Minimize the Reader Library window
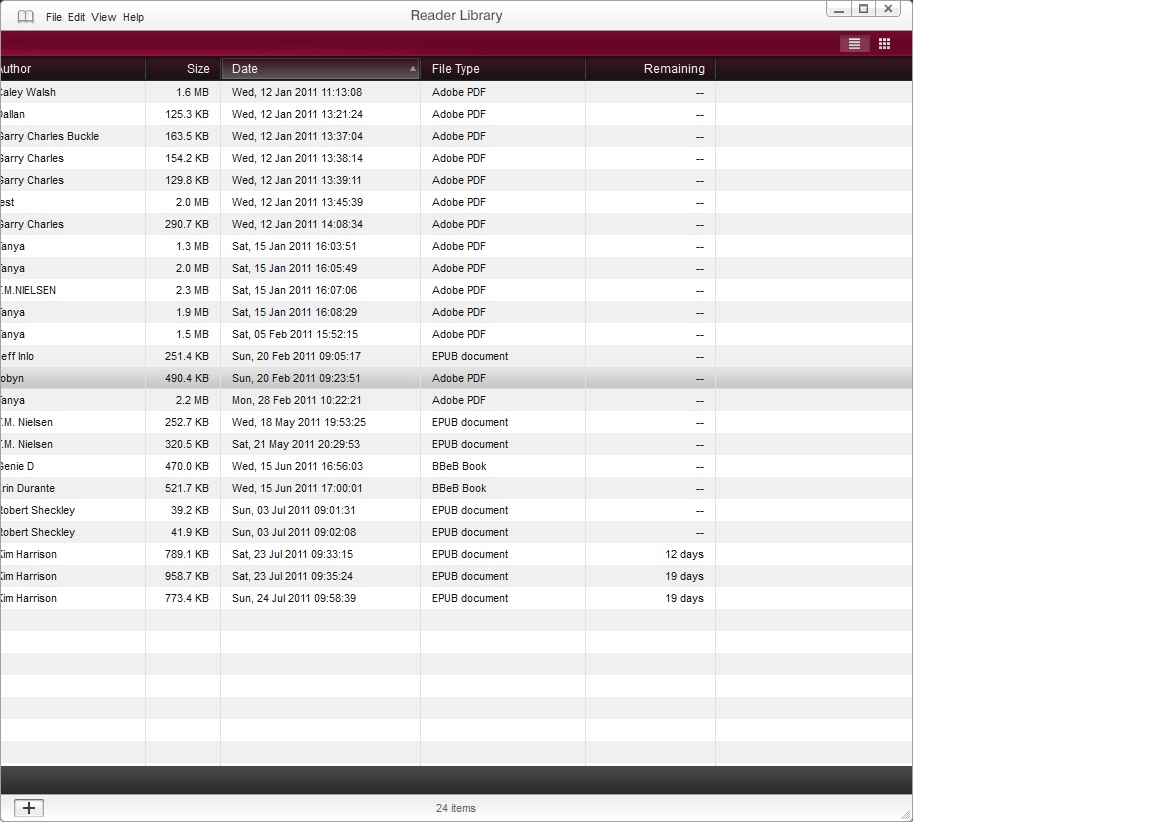Viewport: 1152px width, 822px height. (x=838, y=9)
